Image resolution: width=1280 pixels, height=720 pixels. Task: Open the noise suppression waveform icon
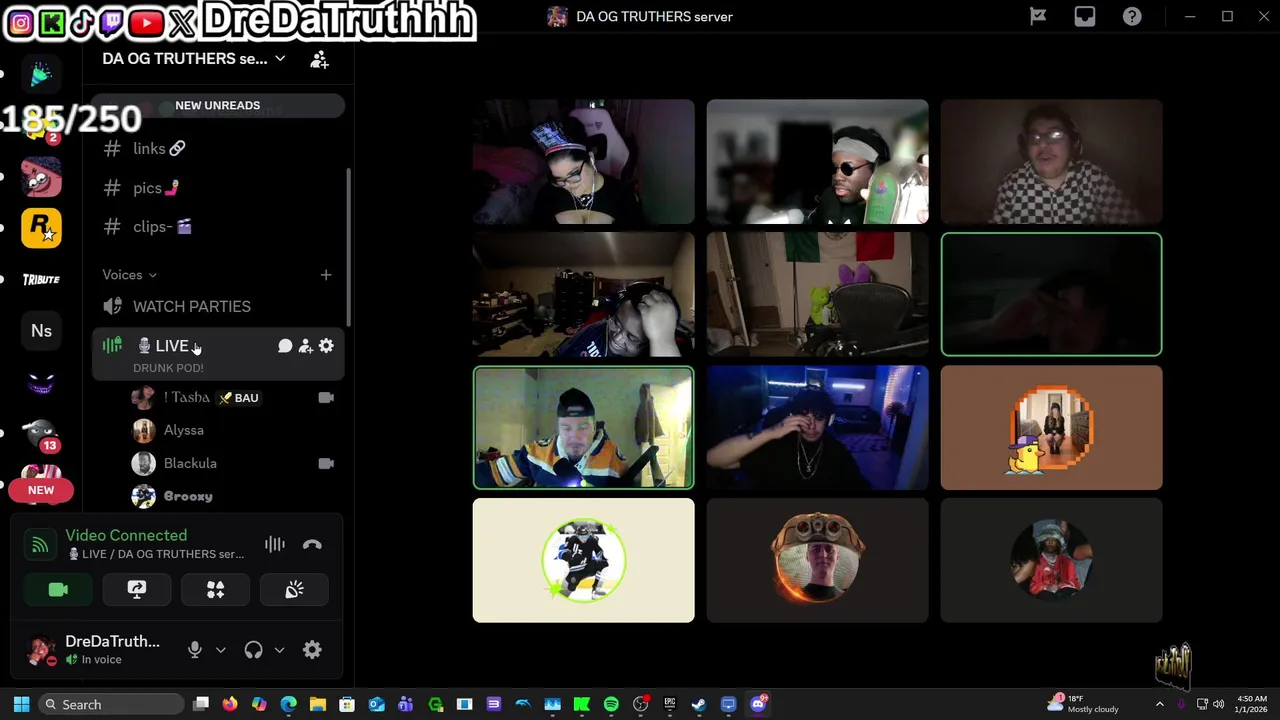click(x=275, y=545)
